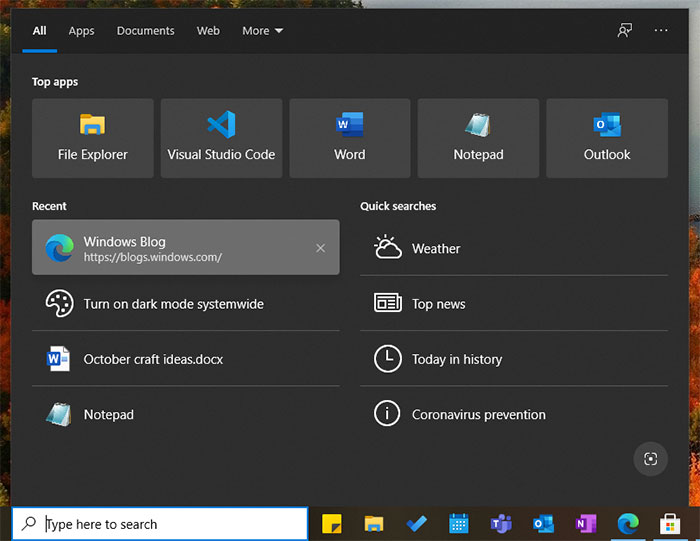
Task: Launch Visual Studio Code tile
Action: [221, 138]
